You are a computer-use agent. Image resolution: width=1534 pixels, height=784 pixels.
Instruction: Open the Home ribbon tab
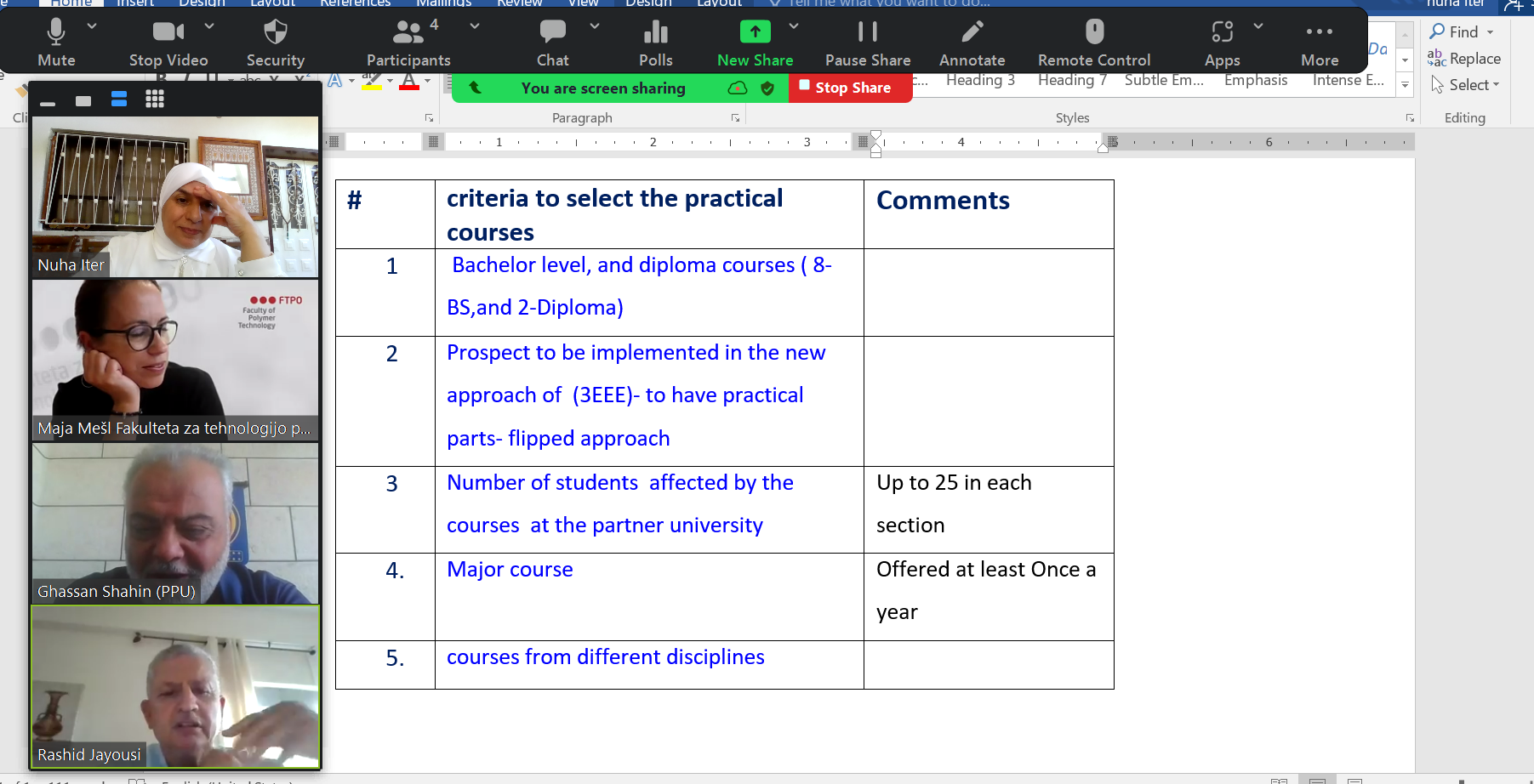[x=71, y=3]
